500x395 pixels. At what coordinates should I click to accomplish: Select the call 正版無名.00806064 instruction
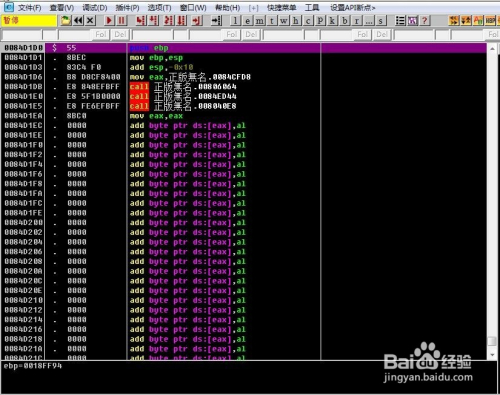tap(183, 87)
